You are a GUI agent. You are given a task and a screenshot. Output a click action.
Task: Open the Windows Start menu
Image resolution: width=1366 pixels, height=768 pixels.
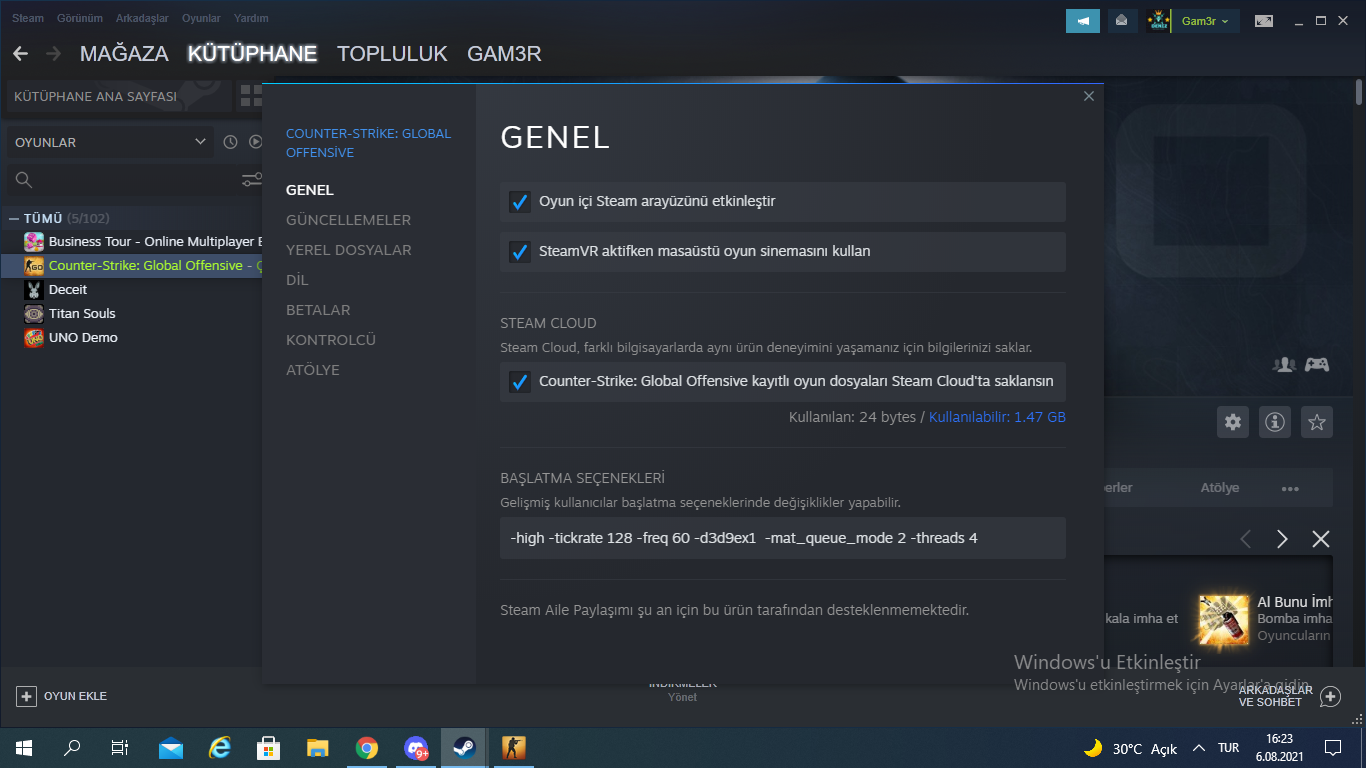[x=24, y=748]
